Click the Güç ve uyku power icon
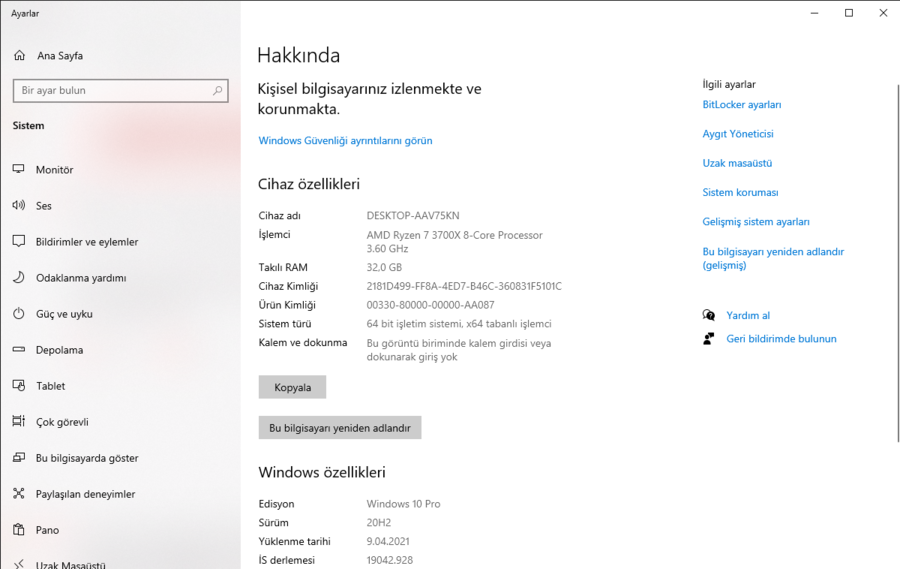Screen dimensions: 900x569 coord(18,314)
